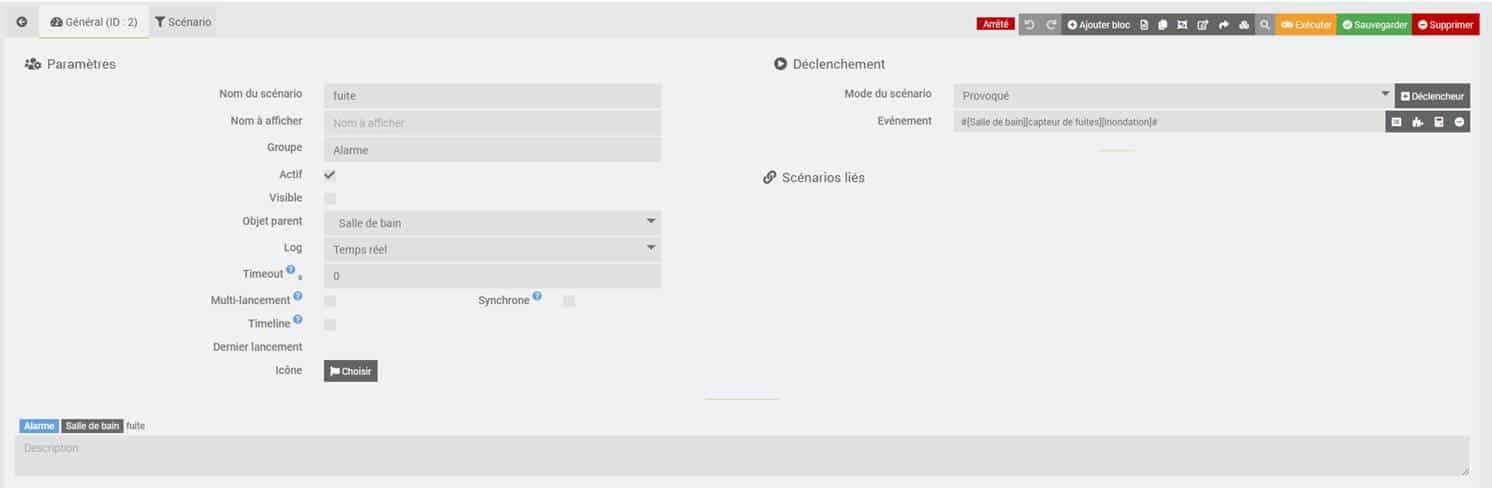This screenshot has height=488, width=1492.
Task: Click the undo icon in toolbar
Action: [1030, 24]
